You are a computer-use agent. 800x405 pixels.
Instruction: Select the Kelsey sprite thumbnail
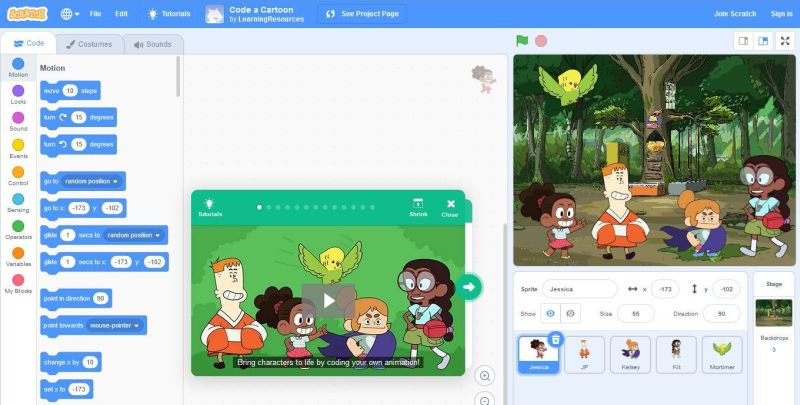[631, 355]
